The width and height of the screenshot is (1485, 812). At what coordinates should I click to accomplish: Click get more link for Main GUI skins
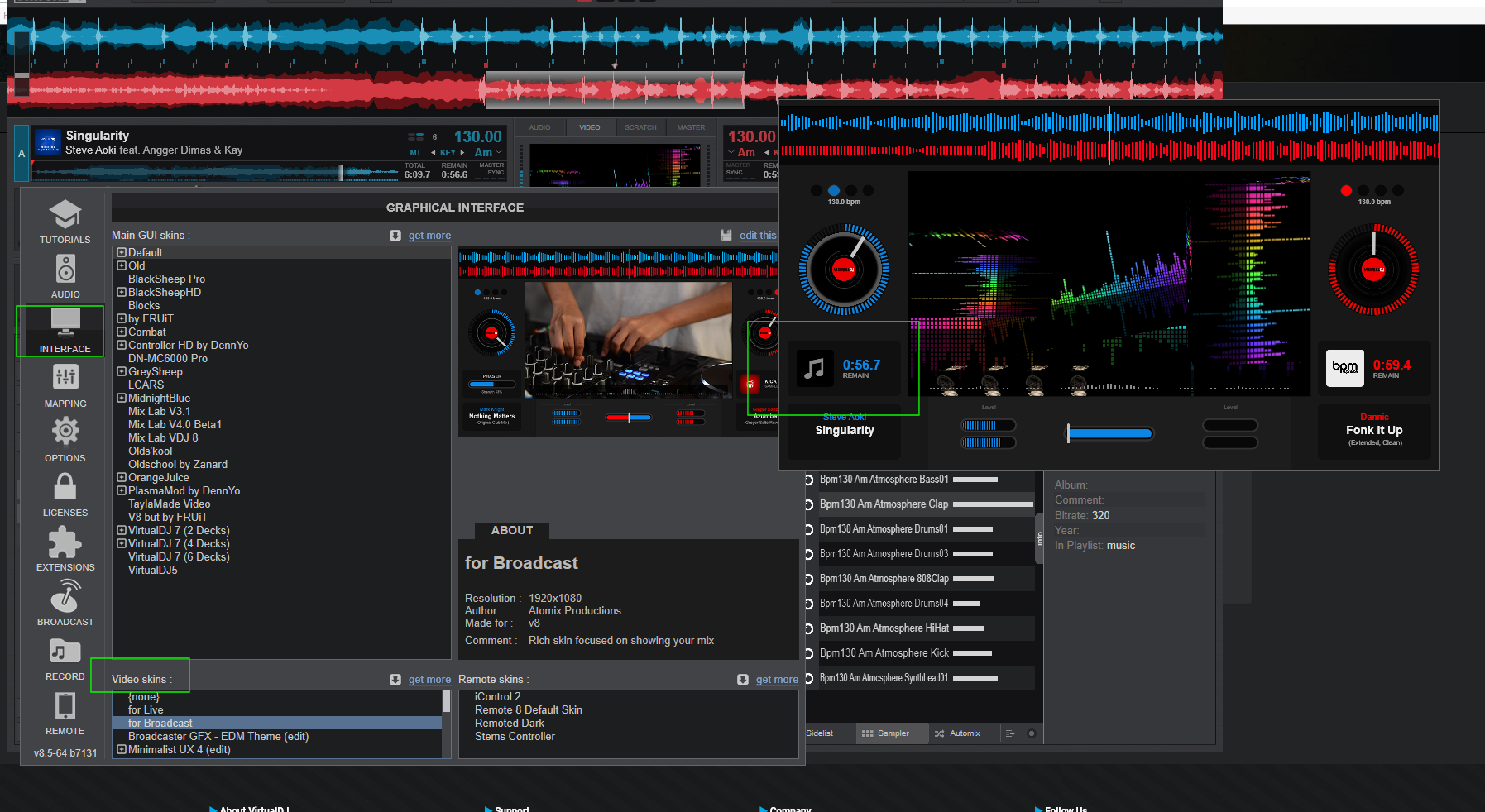(429, 236)
